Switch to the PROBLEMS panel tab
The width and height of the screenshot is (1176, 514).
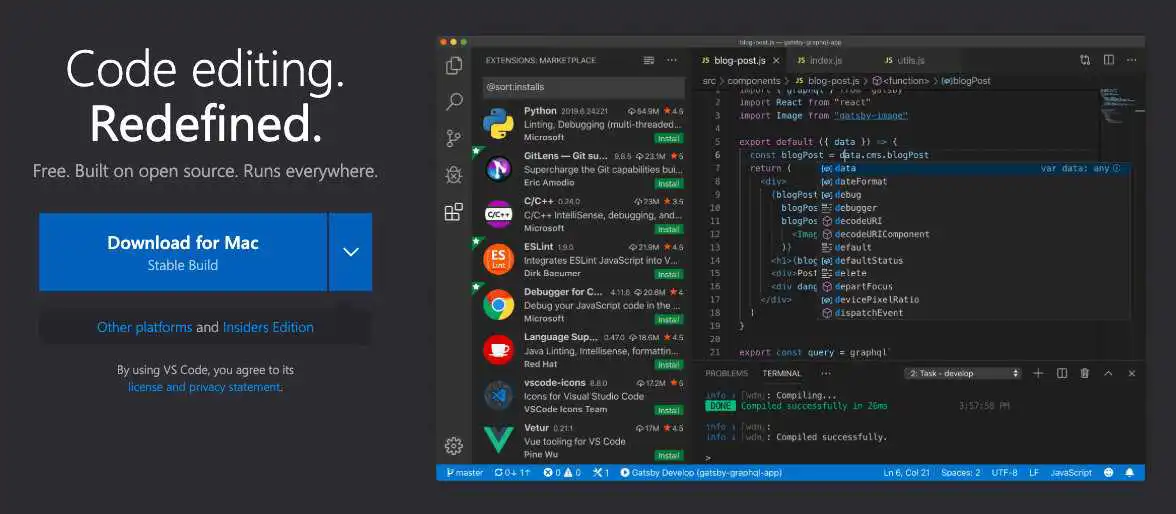click(x=726, y=373)
